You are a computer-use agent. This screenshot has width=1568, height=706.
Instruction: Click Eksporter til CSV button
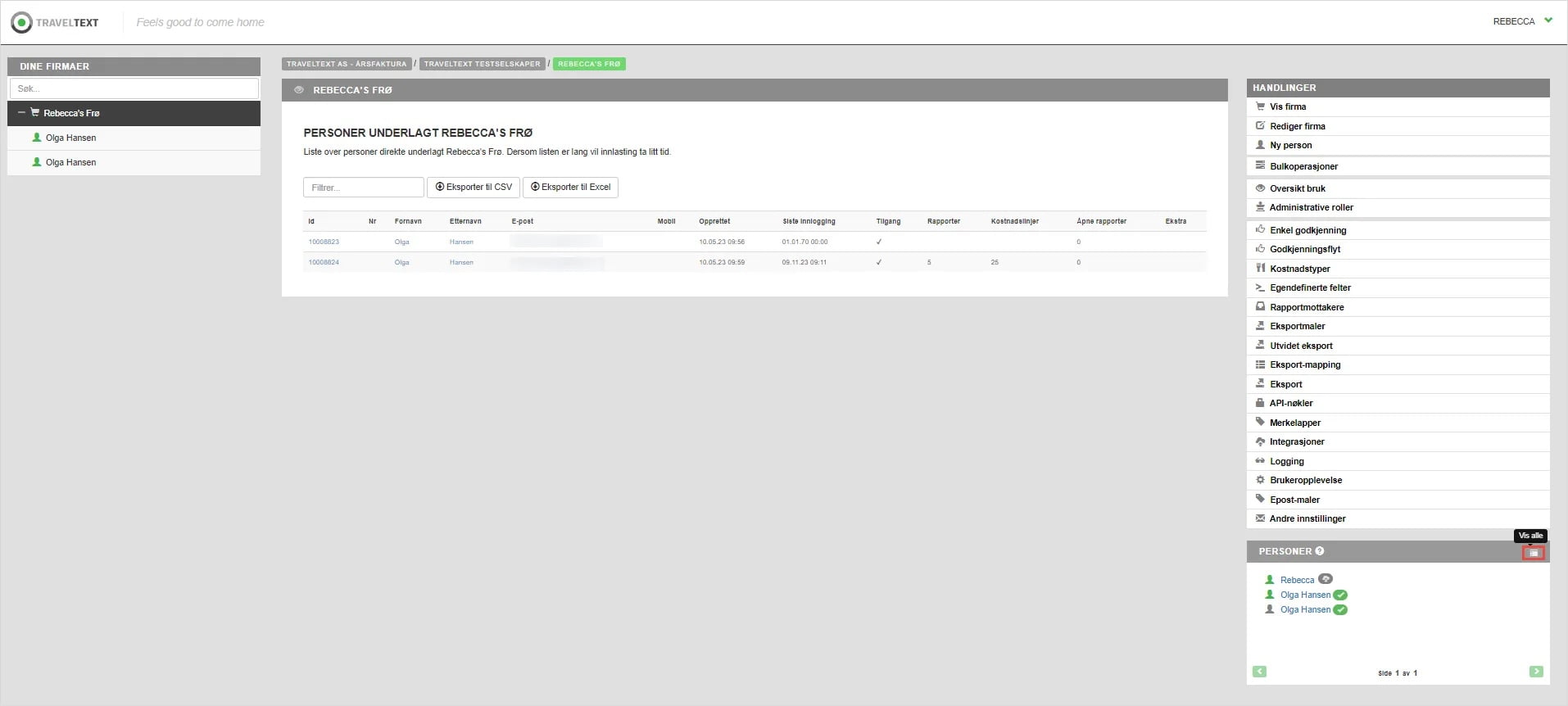point(474,188)
